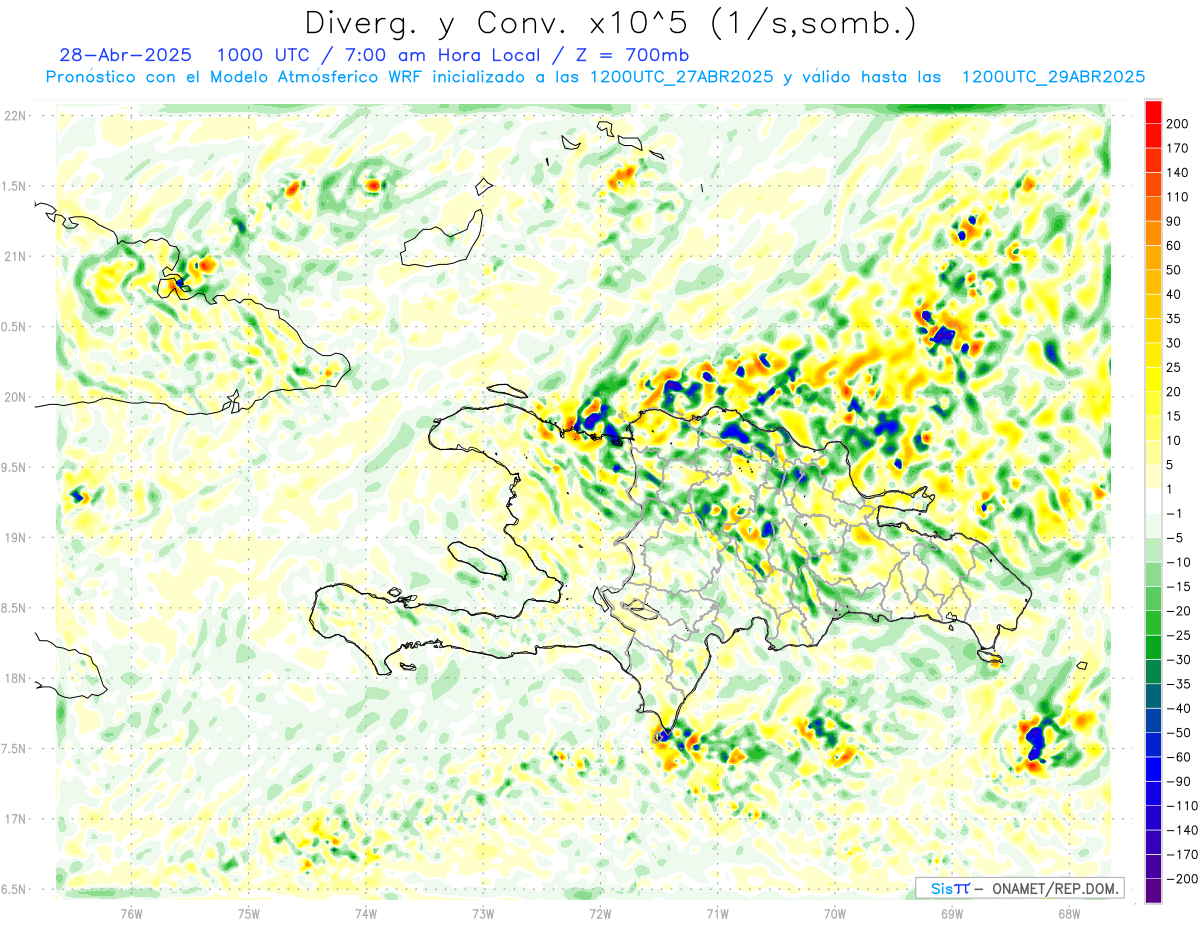1200x927 pixels.
Task: Select the colorbar value -25
Action: click(1177, 635)
